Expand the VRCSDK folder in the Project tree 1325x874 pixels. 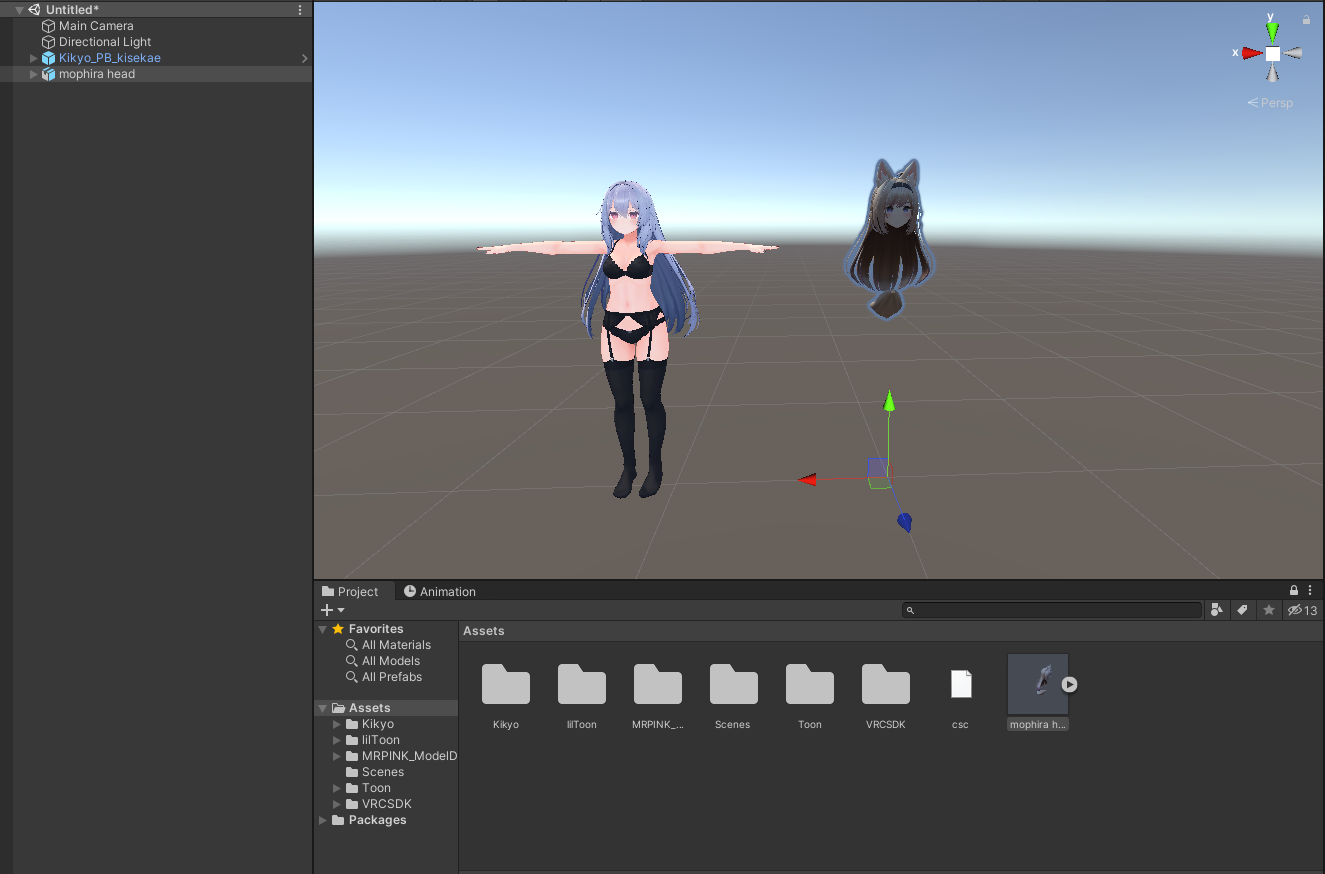tap(337, 804)
